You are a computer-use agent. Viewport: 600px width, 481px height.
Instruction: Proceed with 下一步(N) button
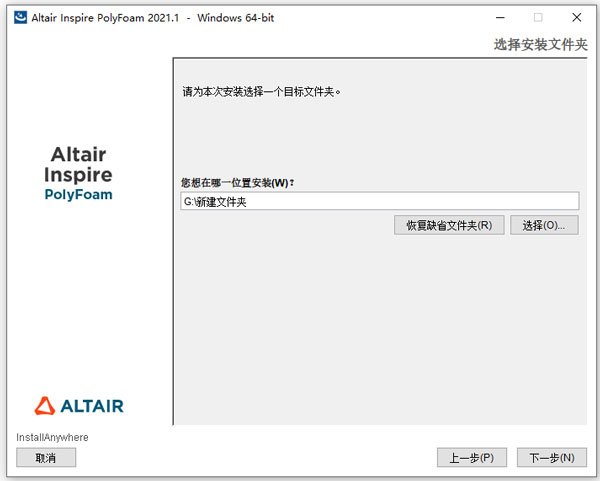(551, 458)
